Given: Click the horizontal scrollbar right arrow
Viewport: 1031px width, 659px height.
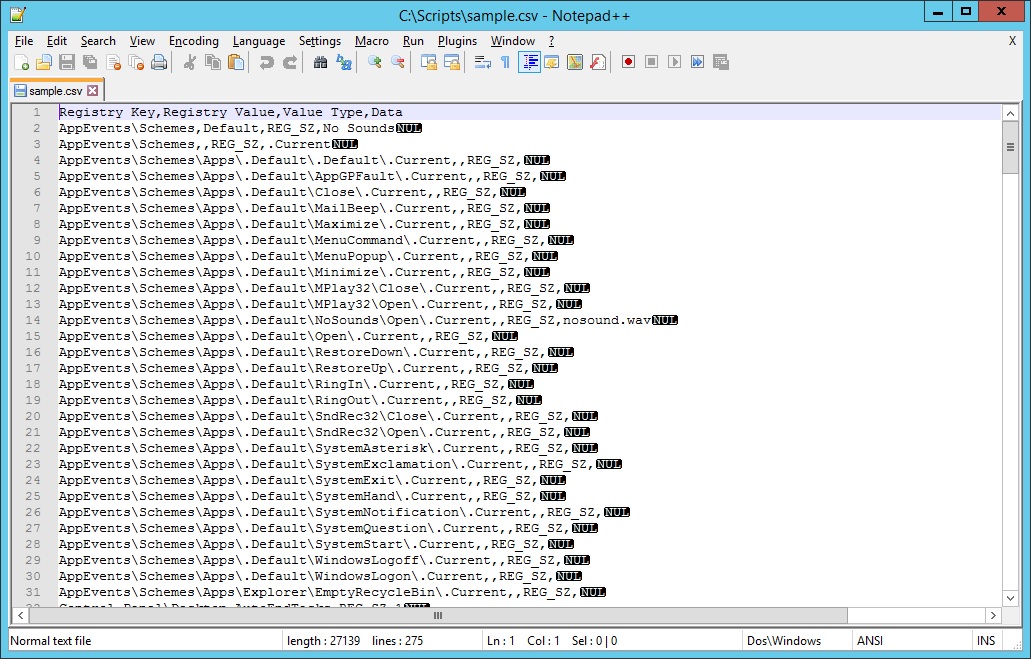Looking at the screenshot, I should (x=992, y=615).
